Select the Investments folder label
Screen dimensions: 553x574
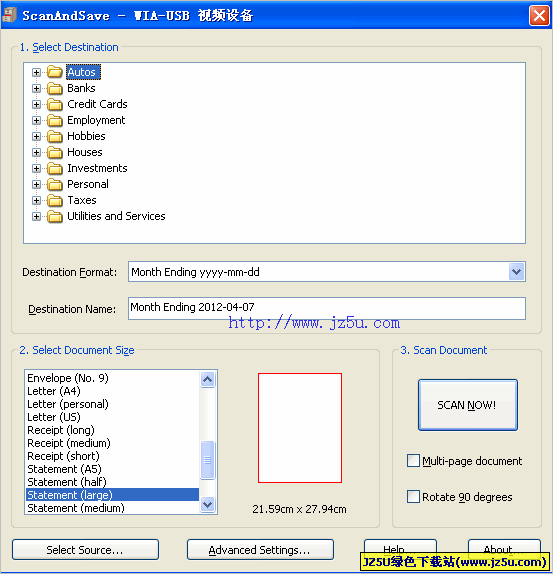97,168
